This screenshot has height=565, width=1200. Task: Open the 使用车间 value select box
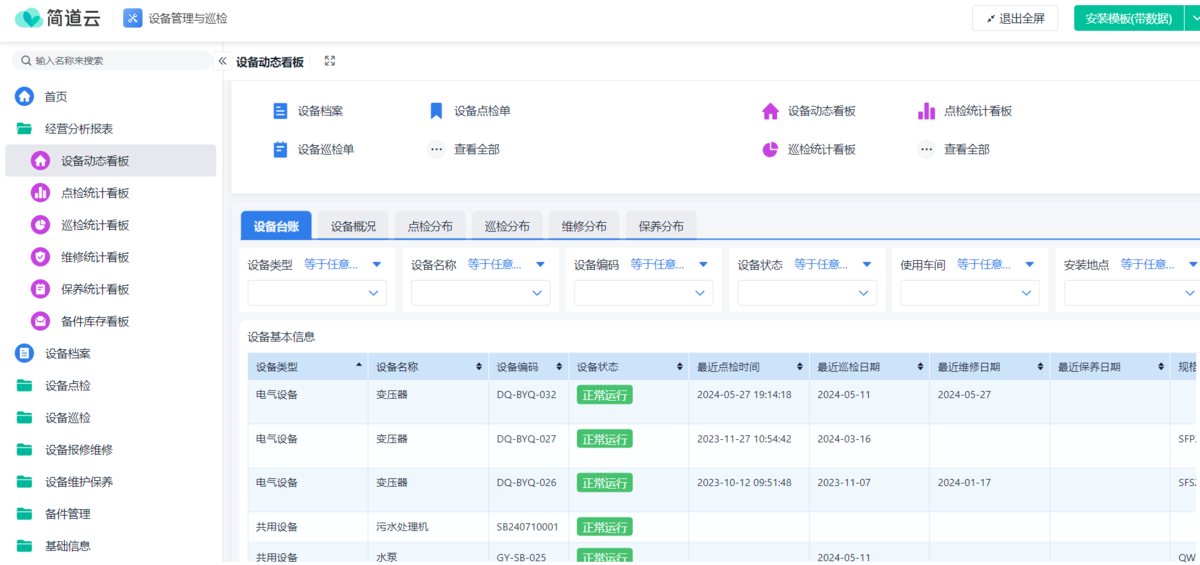(x=970, y=293)
